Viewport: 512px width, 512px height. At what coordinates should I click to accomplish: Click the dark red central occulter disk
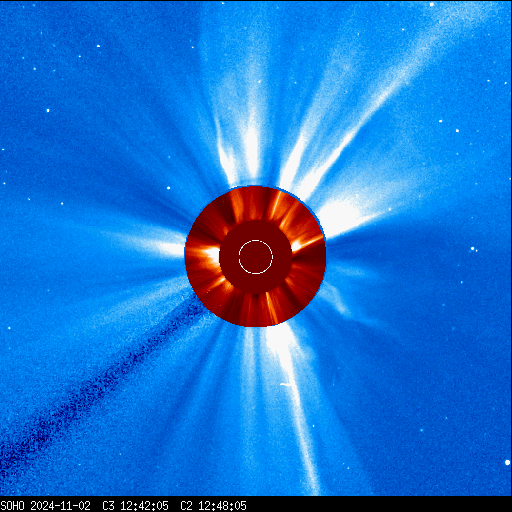coord(256,257)
